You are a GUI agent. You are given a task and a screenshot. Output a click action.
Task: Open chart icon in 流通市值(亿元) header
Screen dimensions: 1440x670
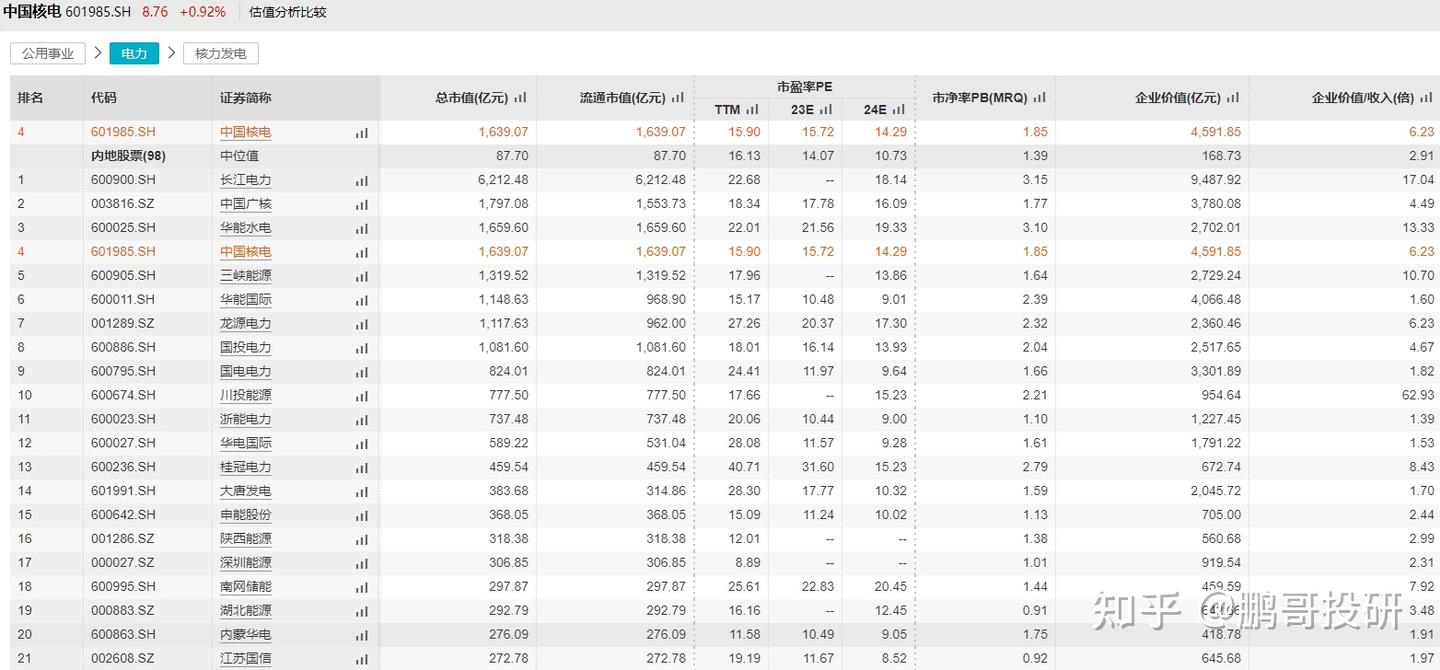click(678, 98)
